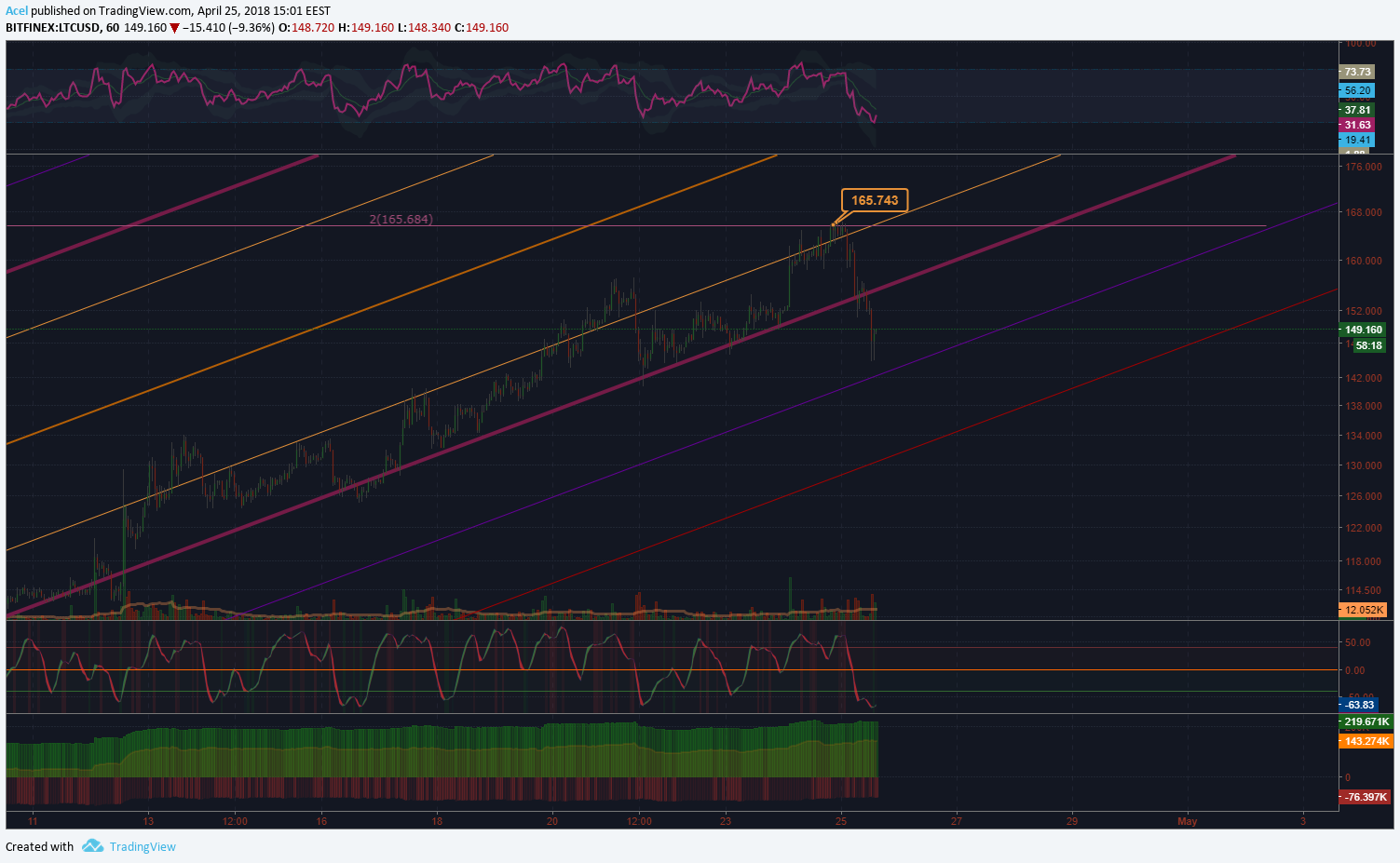The height and width of the screenshot is (863, 1400).
Task: Click the 138.000 price axis label
Action: (1364, 406)
